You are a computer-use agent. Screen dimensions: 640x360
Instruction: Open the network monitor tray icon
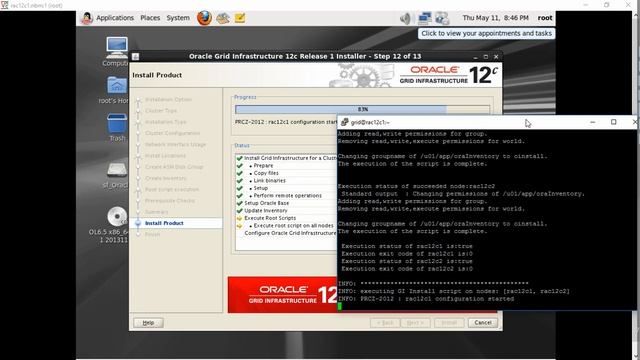point(424,18)
